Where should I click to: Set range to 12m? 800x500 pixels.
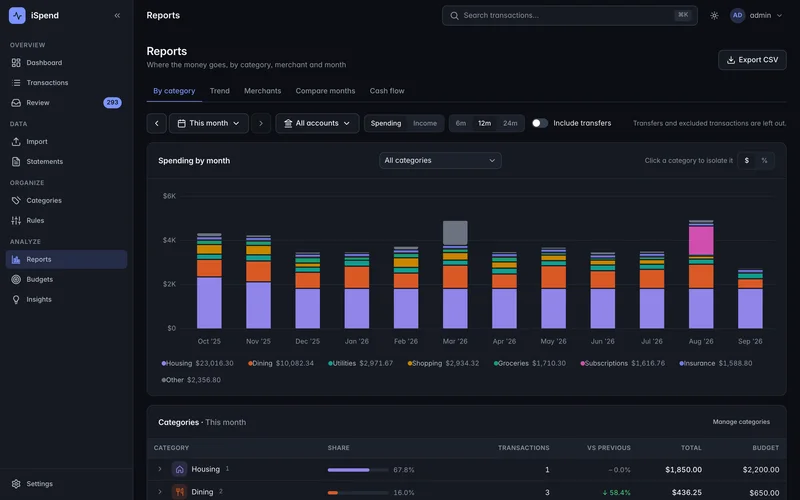point(484,123)
